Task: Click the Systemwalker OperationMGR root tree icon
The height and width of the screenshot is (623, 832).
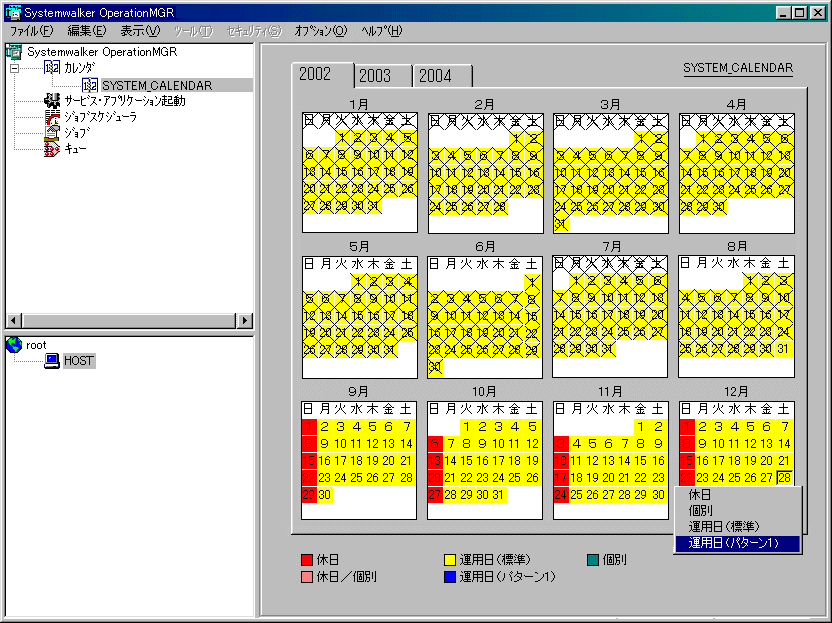Action: 14,51
